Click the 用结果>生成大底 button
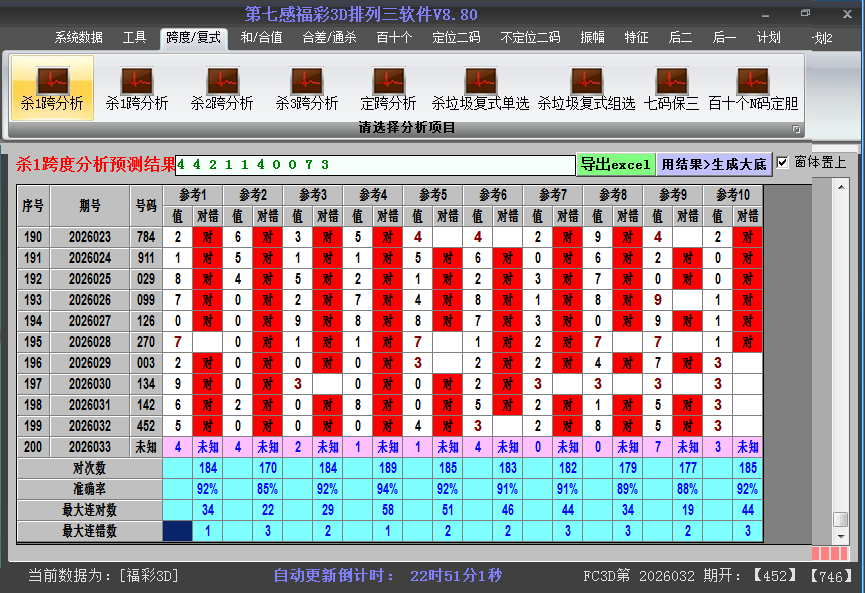 click(x=714, y=164)
